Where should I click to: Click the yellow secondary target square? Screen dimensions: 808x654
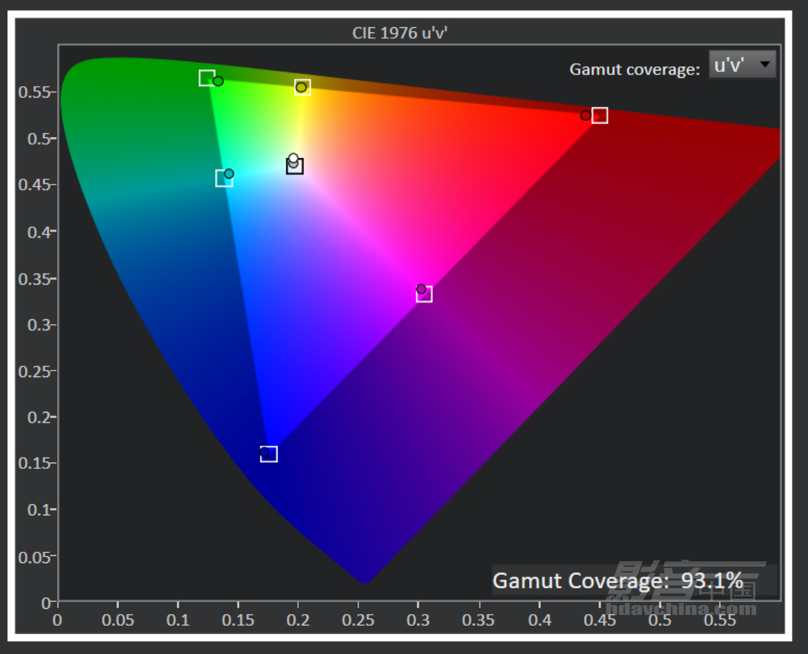[x=302, y=87]
